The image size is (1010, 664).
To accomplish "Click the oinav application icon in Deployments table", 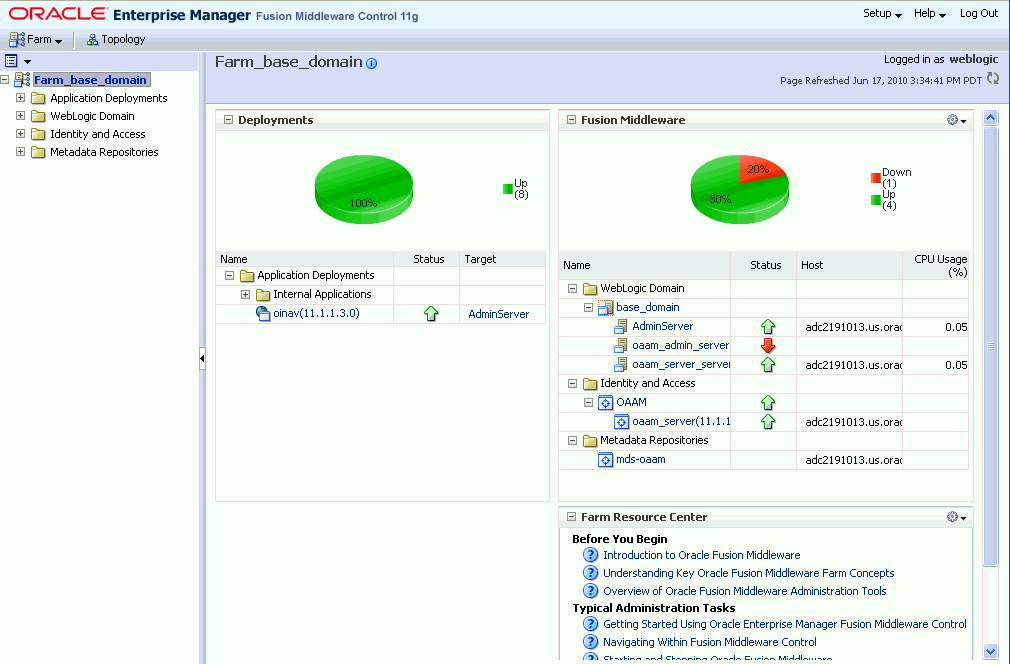I will (262, 313).
